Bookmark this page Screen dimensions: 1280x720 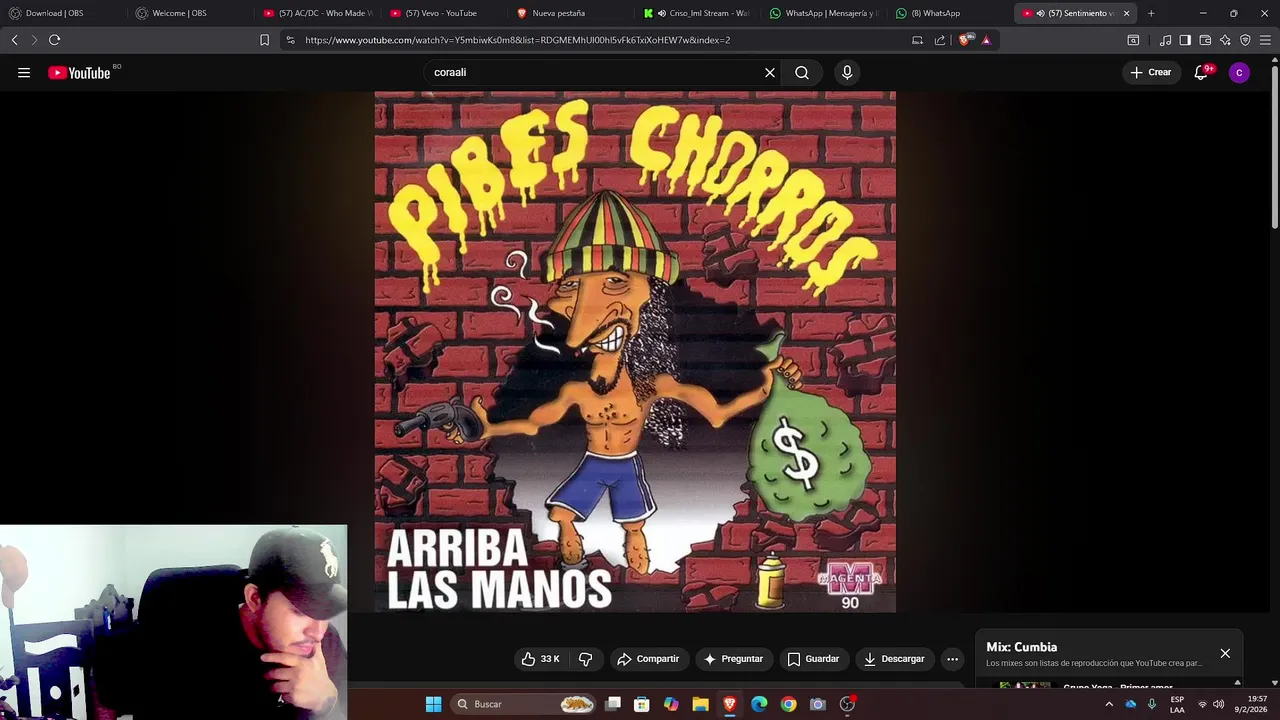coord(264,40)
